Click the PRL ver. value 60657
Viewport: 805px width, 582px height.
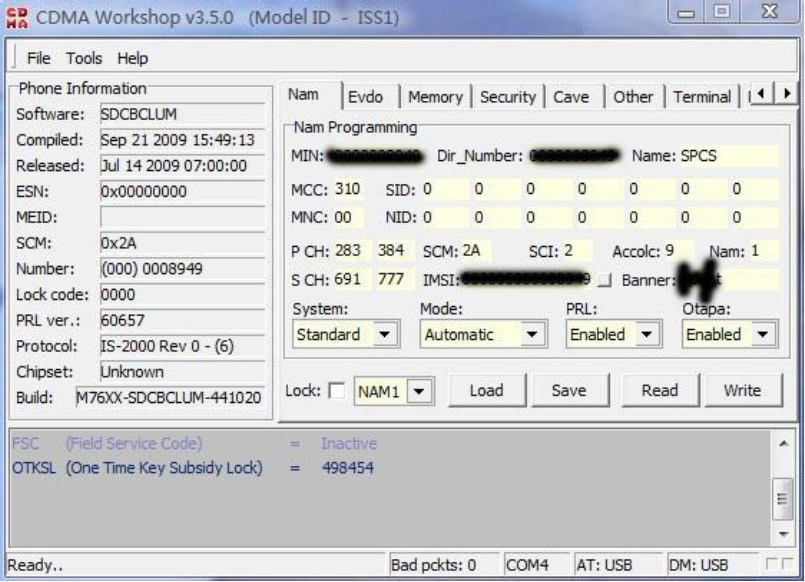(x=182, y=320)
